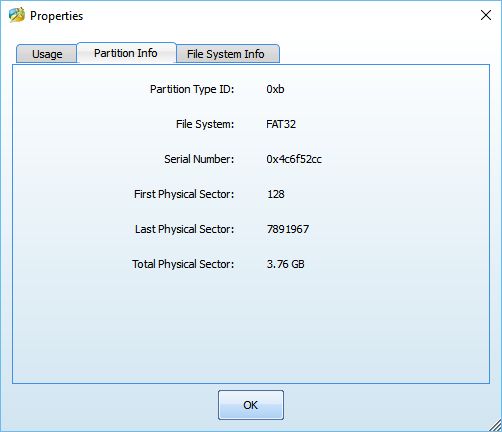This screenshot has height=432, width=502.
Task: Click the Total Physical Sector label
Action: tap(183, 264)
